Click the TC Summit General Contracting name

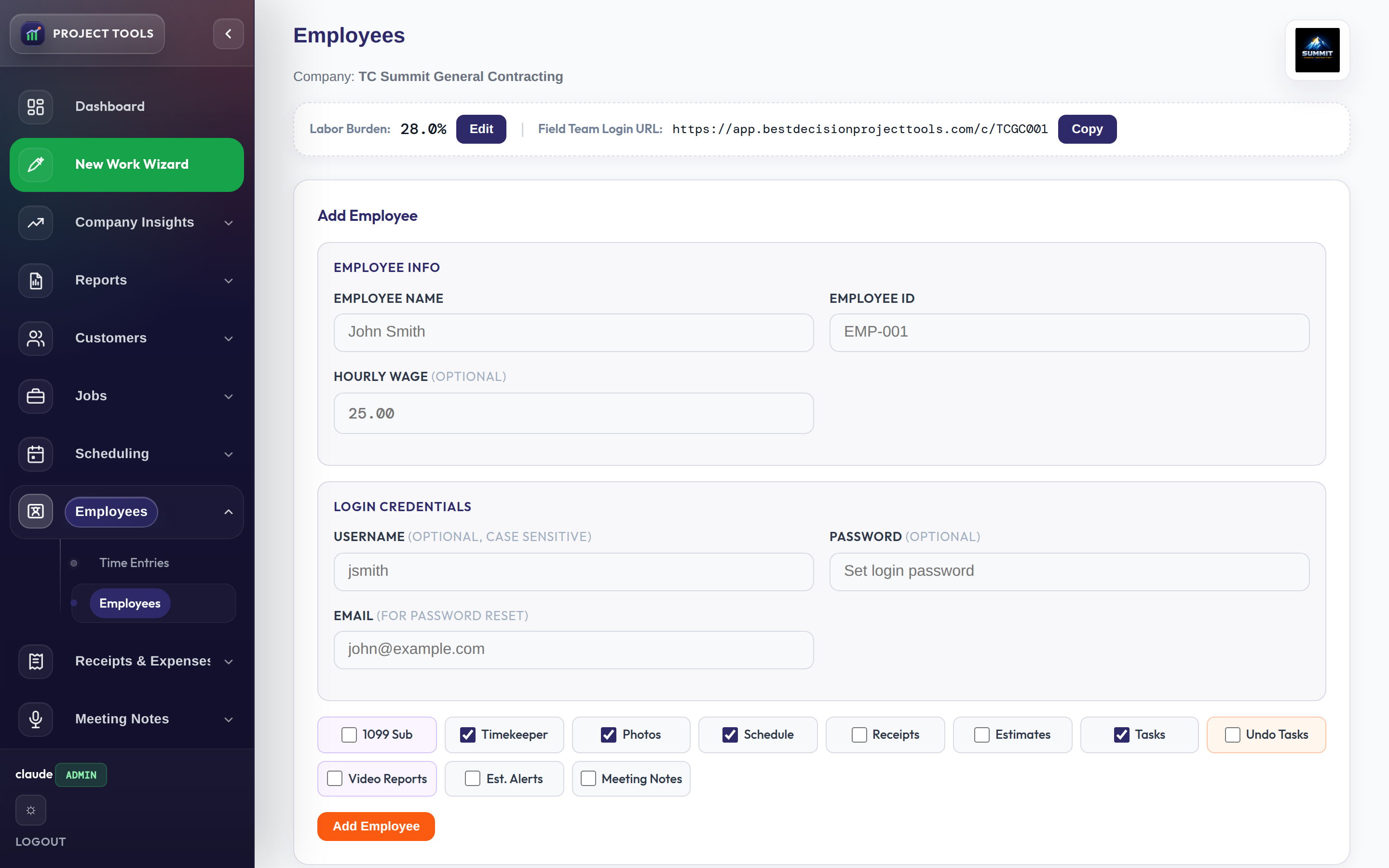click(460, 76)
